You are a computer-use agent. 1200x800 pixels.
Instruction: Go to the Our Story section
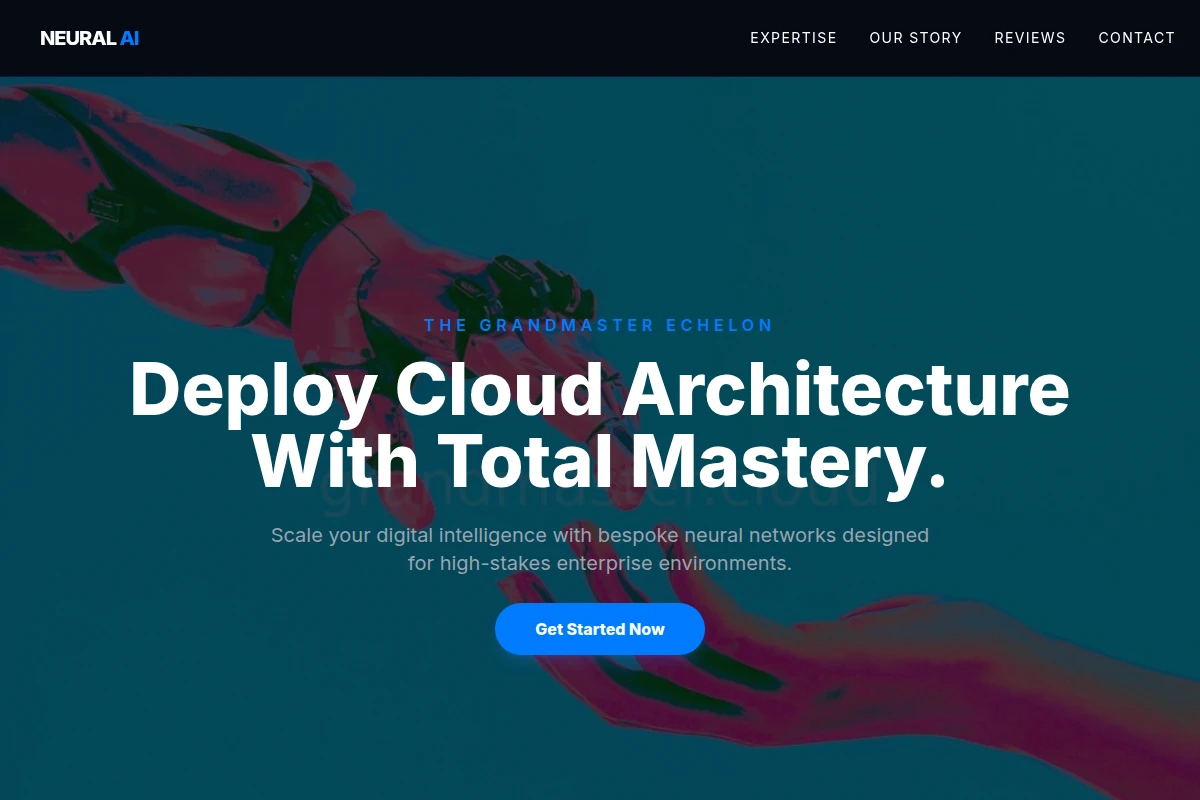click(x=915, y=38)
